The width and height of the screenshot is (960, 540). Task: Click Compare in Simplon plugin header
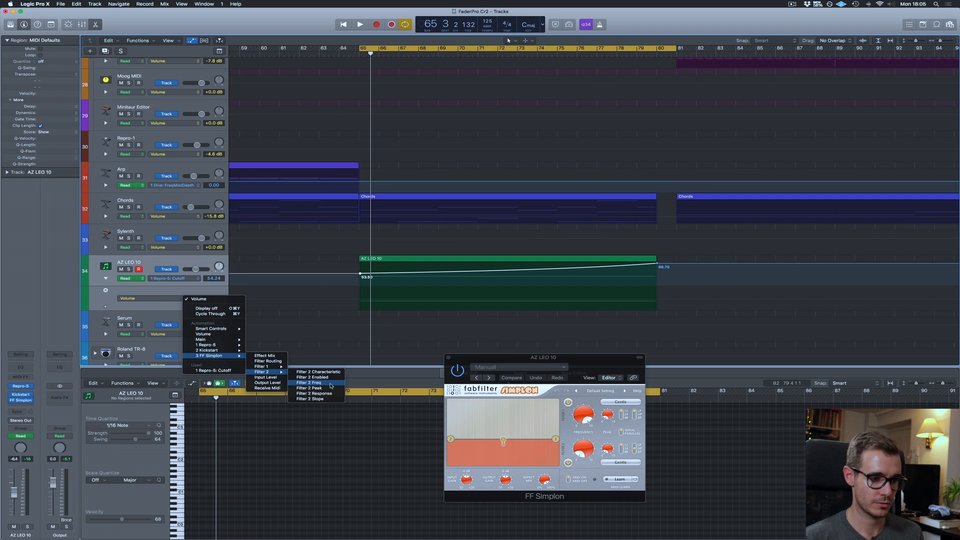(x=512, y=378)
